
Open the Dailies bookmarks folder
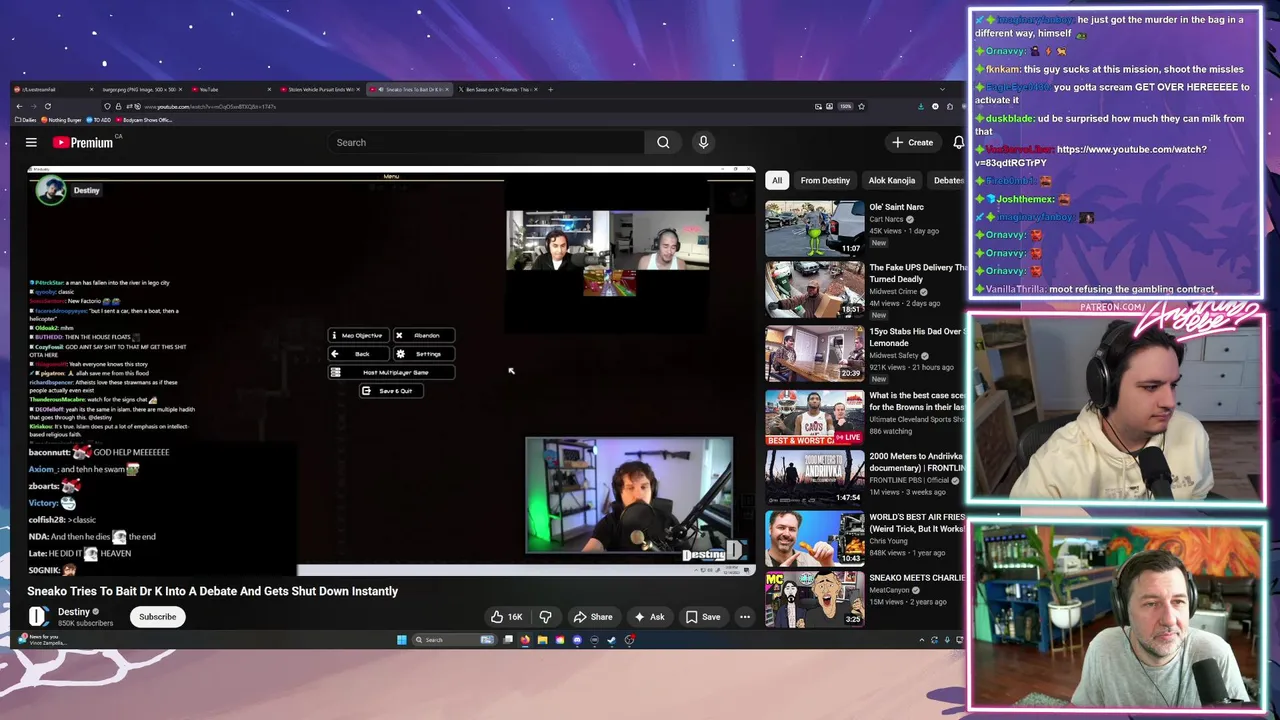pos(27,120)
